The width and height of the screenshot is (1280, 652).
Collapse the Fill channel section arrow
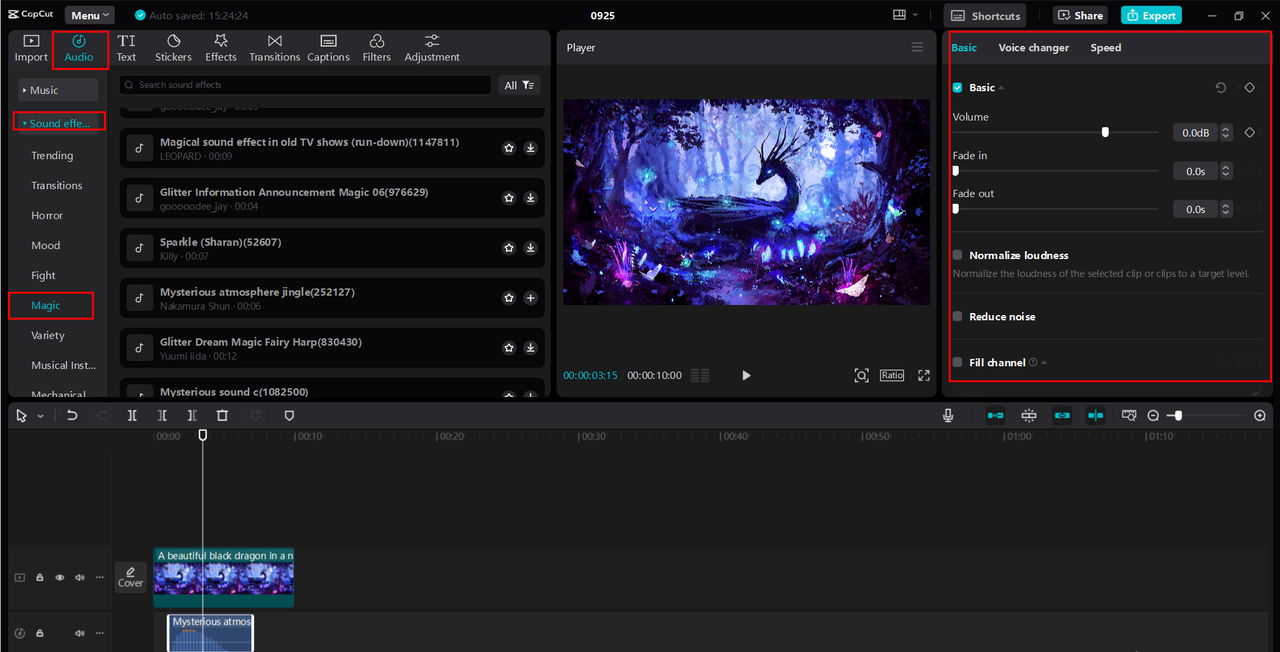click(x=1044, y=362)
